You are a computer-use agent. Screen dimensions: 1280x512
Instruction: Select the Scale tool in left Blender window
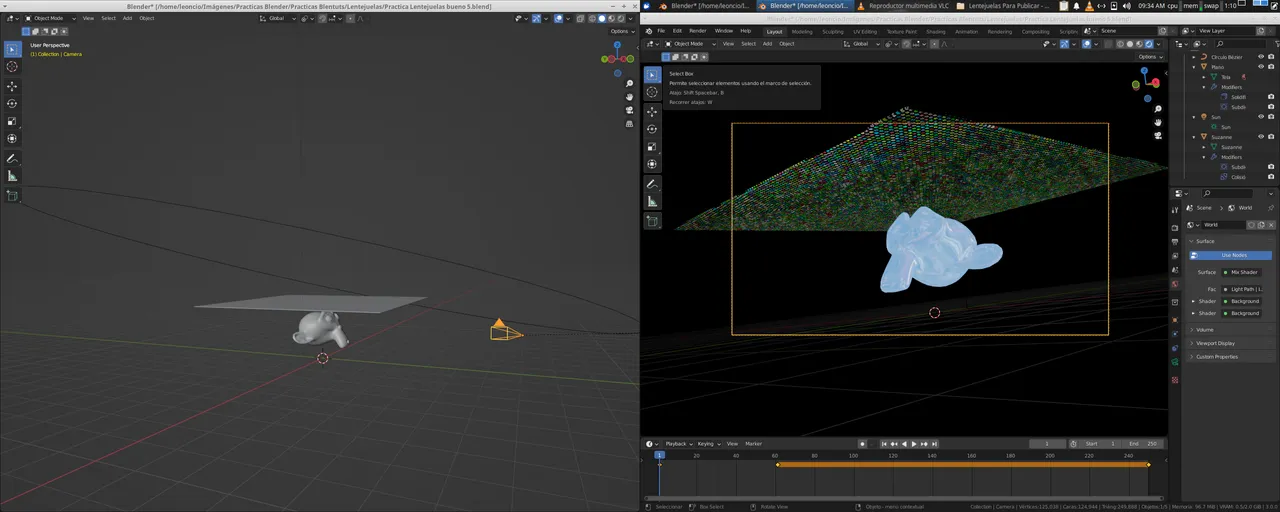coord(12,121)
